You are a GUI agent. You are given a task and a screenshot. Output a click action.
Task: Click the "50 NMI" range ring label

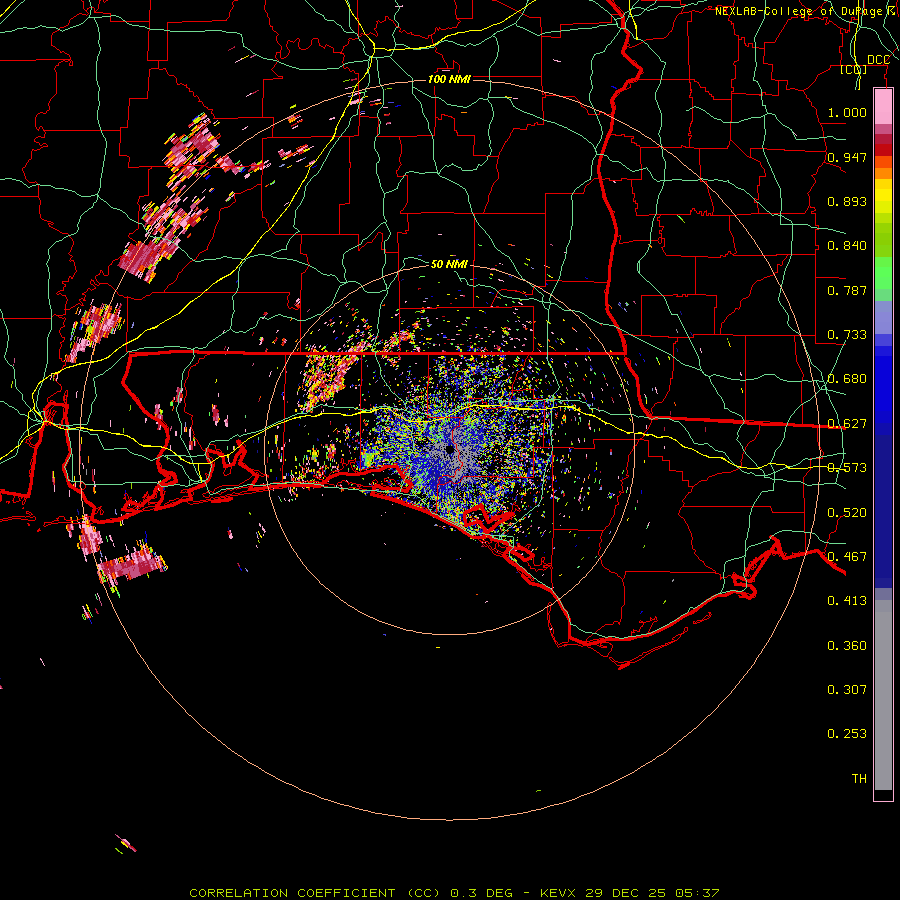coord(449,264)
